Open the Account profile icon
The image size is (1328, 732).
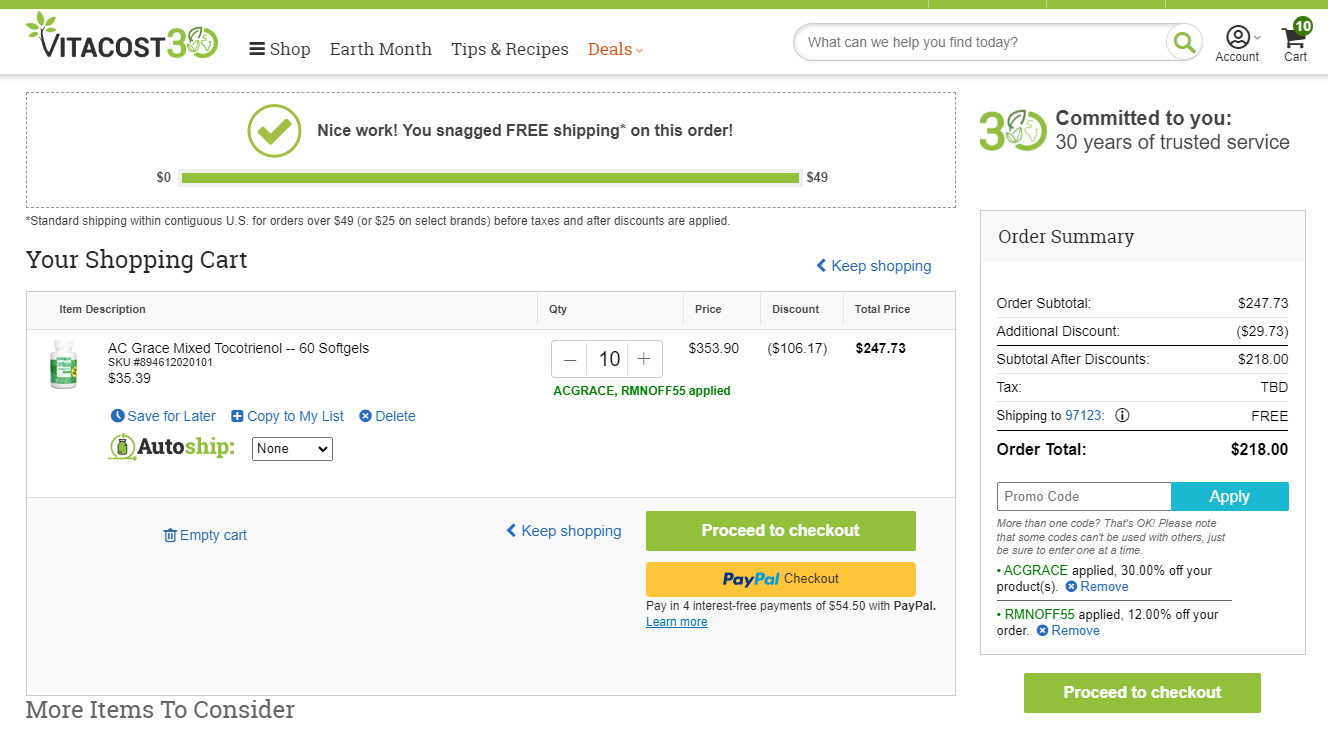coord(1238,37)
